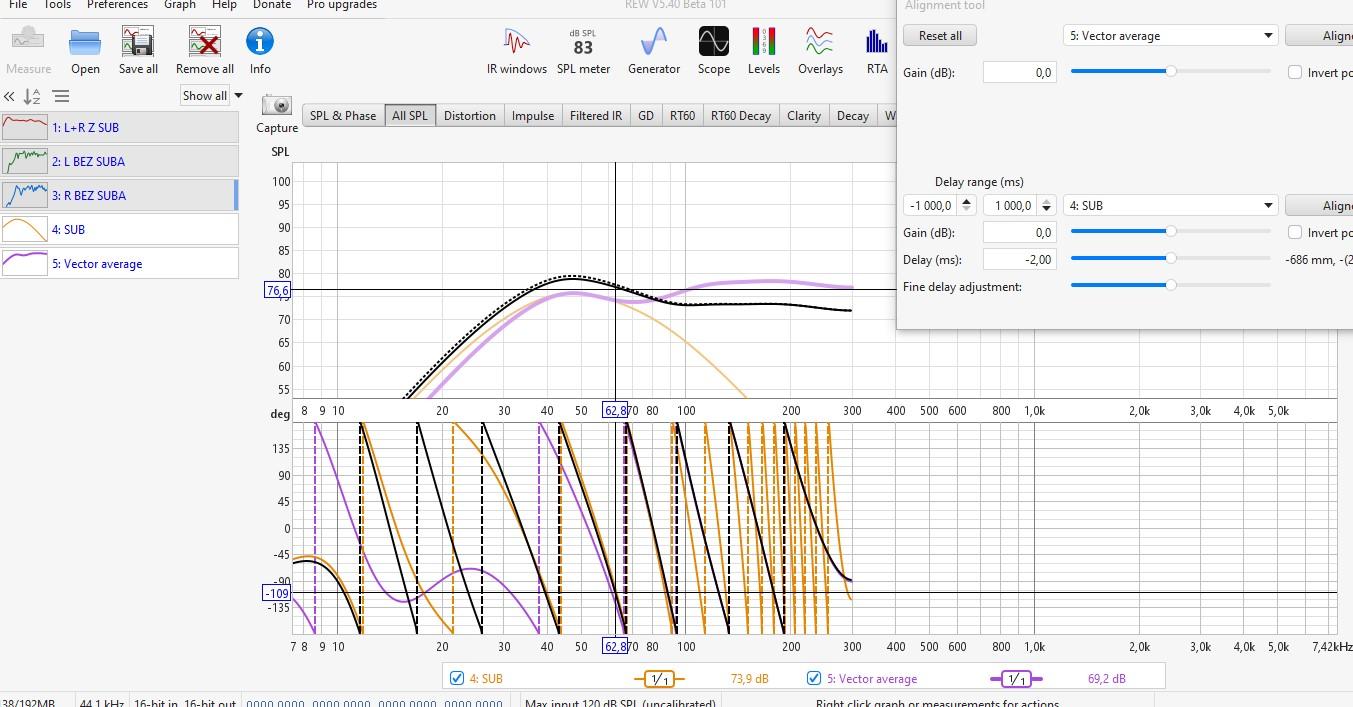The image size is (1353, 707).
Task: Switch to the Distortion tab
Action: click(469, 116)
